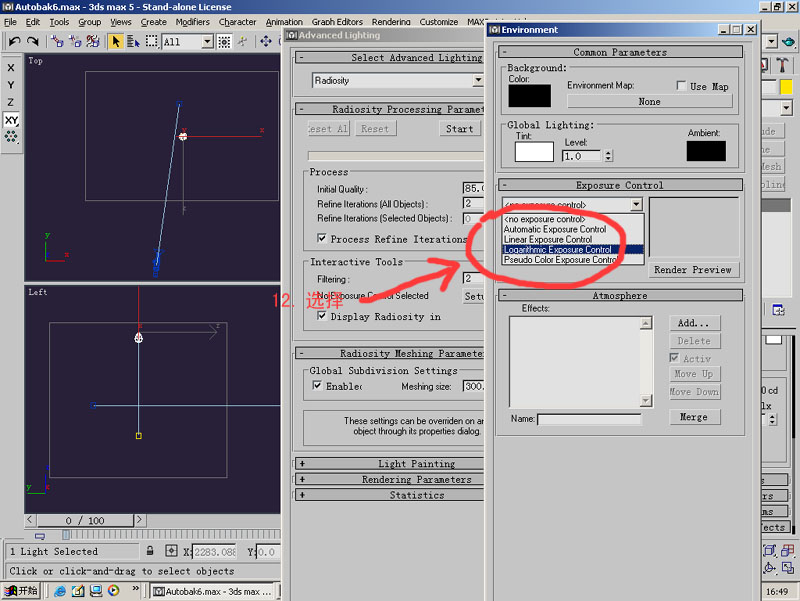
Task: Select Logarithmic Exposure Control from list
Action: pyautogui.click(x=572, y=249)
